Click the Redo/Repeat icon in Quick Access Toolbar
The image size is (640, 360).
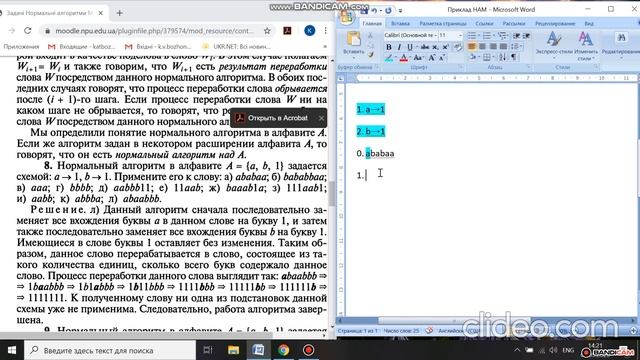pyautogui.click(x=388, y=11)
